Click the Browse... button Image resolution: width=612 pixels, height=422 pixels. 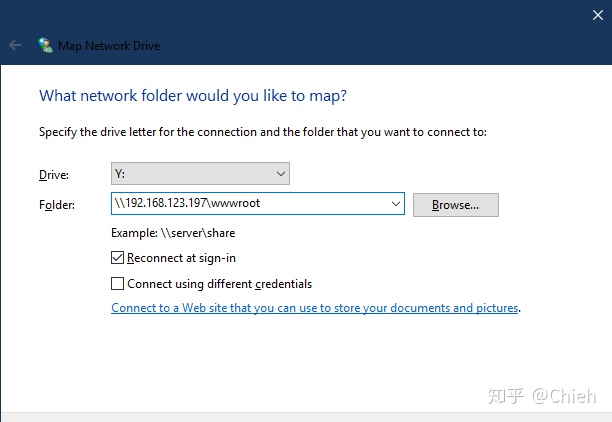[x=455, y=205]
